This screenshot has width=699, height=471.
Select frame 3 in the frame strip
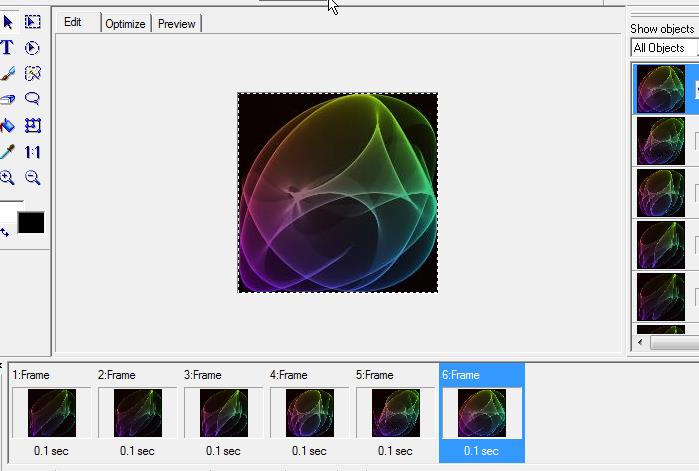coord(221,413)
